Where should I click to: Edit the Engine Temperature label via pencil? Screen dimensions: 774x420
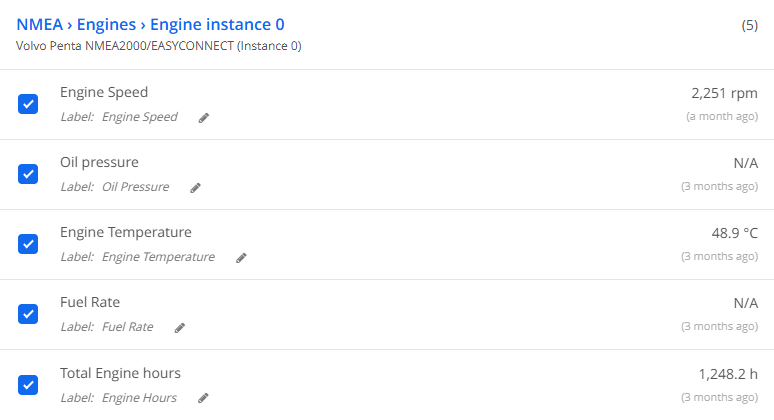241,258
